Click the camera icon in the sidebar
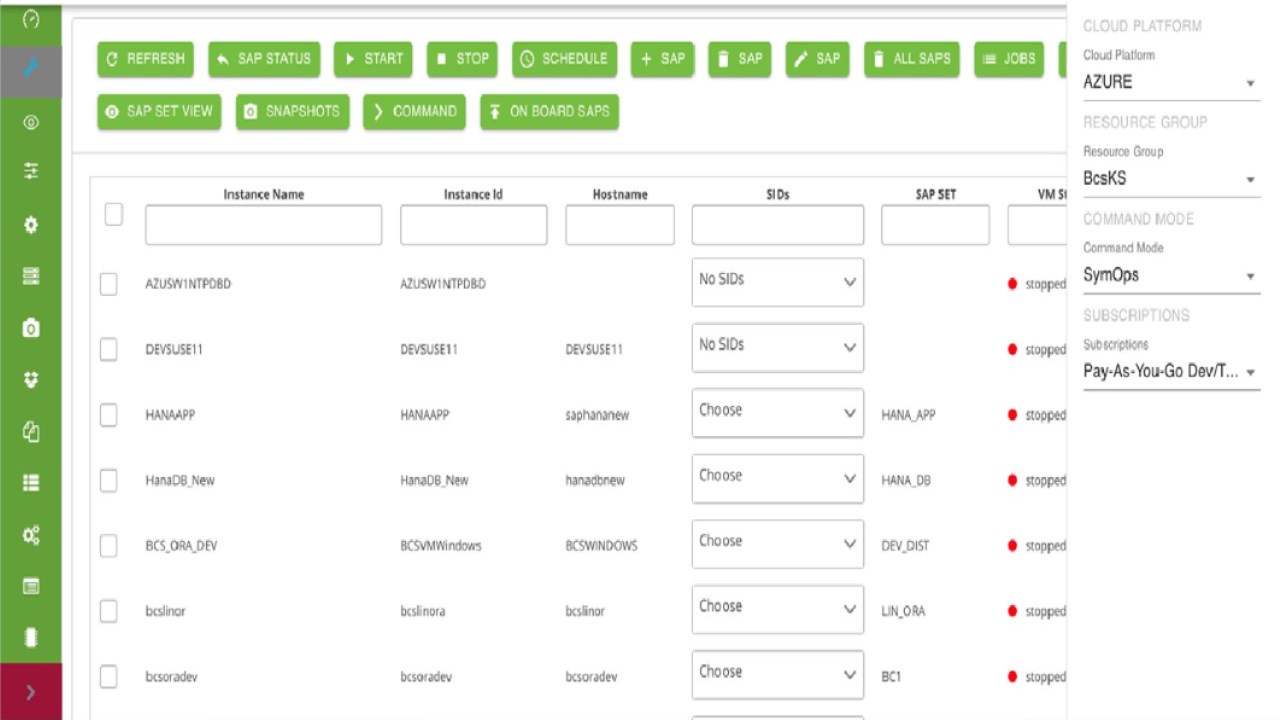1280x720 pixels. pyautogui.click(x=30, y=328)
